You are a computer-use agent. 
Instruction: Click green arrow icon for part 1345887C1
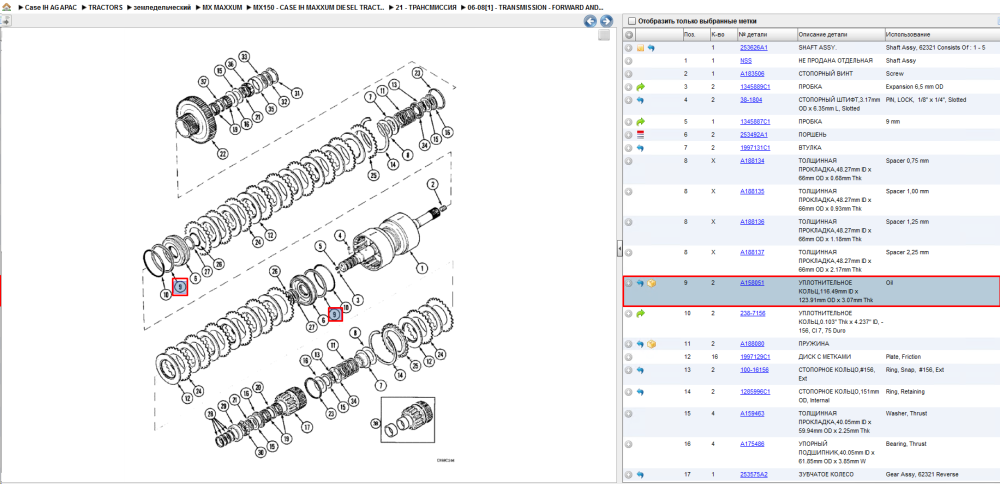click(x=640, y=121)
